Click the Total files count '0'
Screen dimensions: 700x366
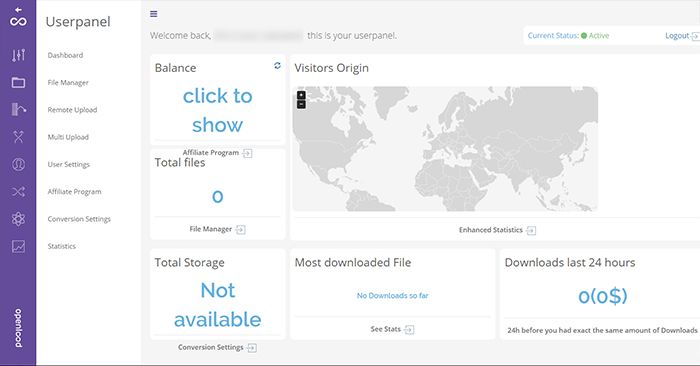217,196
